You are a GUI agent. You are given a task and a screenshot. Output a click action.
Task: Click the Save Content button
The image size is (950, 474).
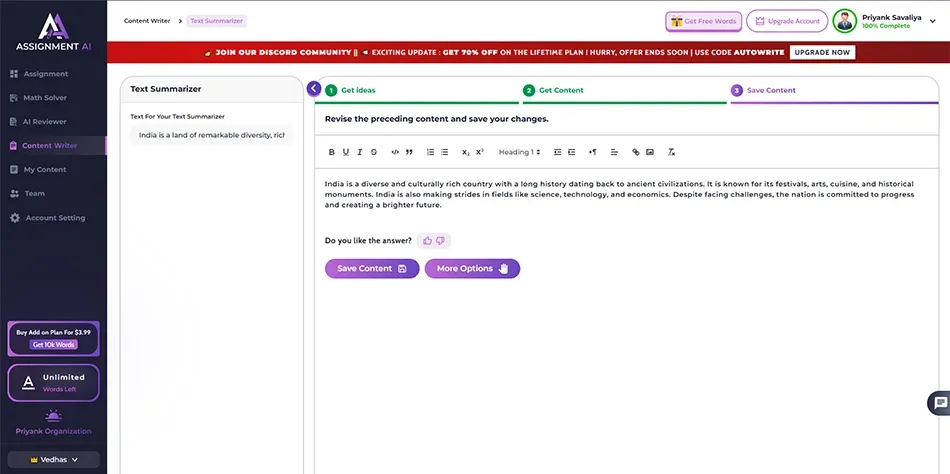click(x=371, y=268)
